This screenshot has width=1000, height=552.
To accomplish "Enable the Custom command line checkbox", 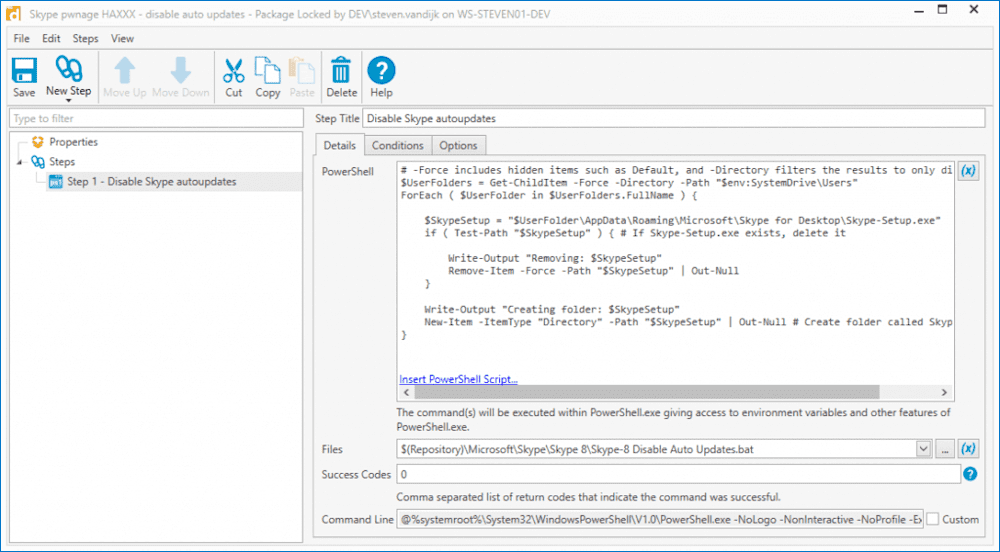I will pos(932,519).
